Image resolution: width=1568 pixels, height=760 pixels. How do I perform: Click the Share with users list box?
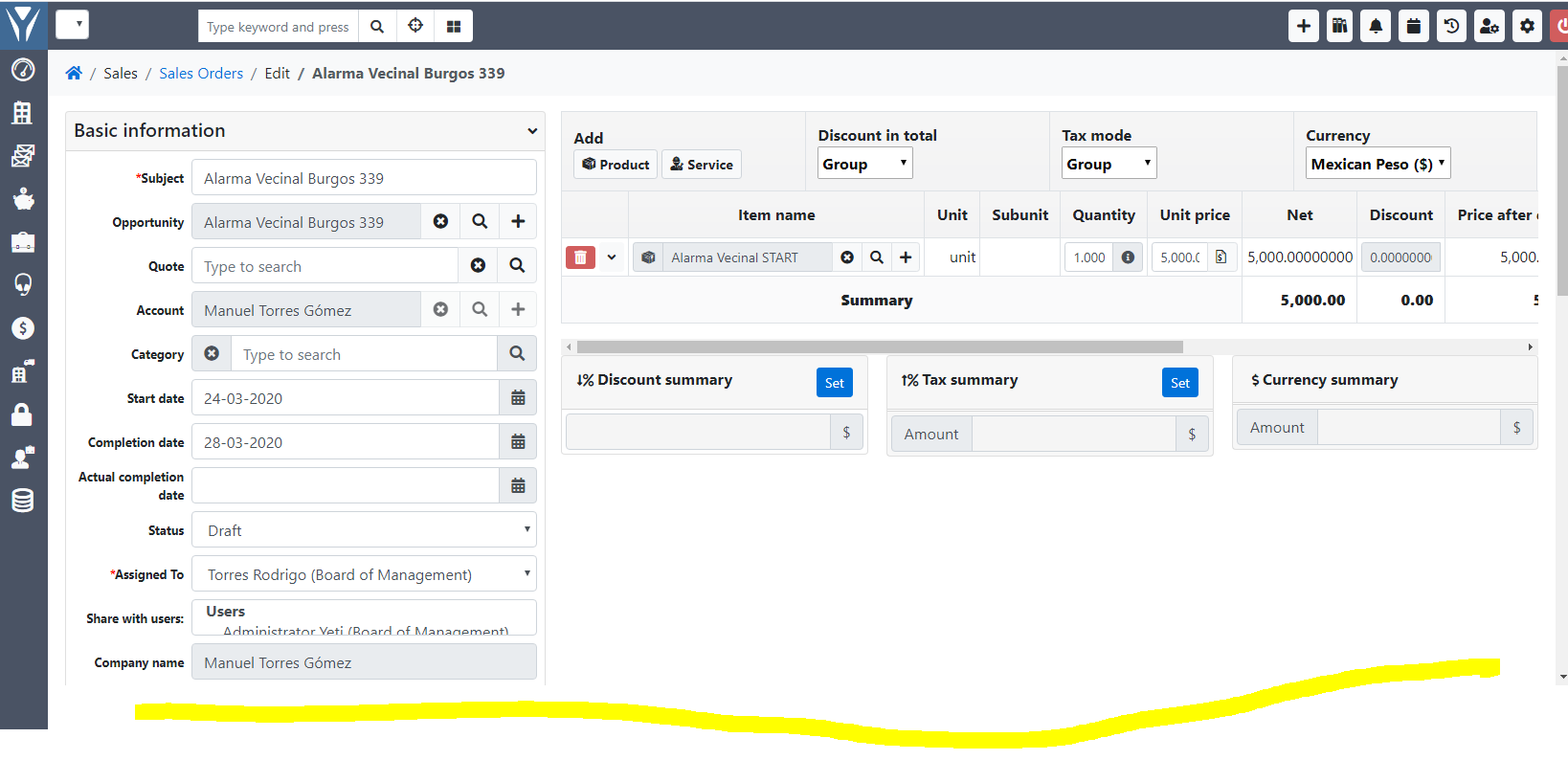point(364,617)
